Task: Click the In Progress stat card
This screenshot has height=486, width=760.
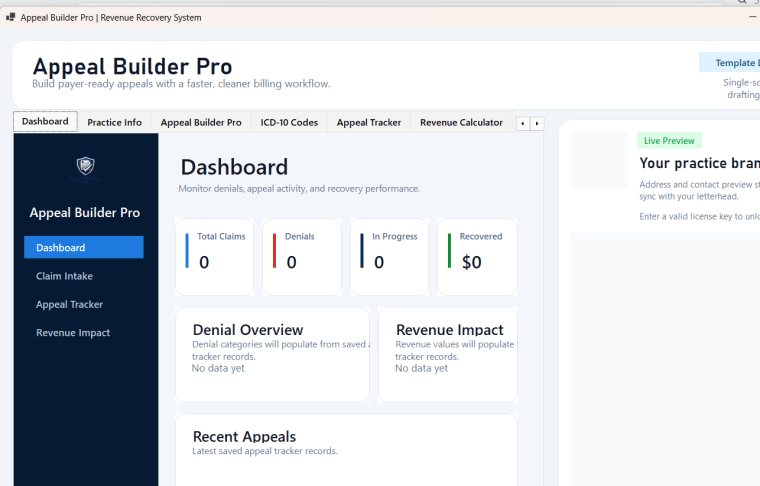Action: [x=389, y=257]
